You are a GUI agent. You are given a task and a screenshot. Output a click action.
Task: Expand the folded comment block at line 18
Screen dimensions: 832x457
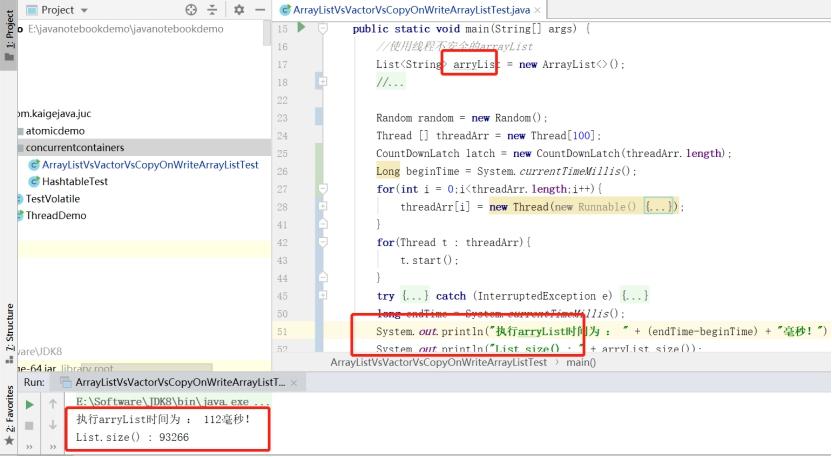323,82
